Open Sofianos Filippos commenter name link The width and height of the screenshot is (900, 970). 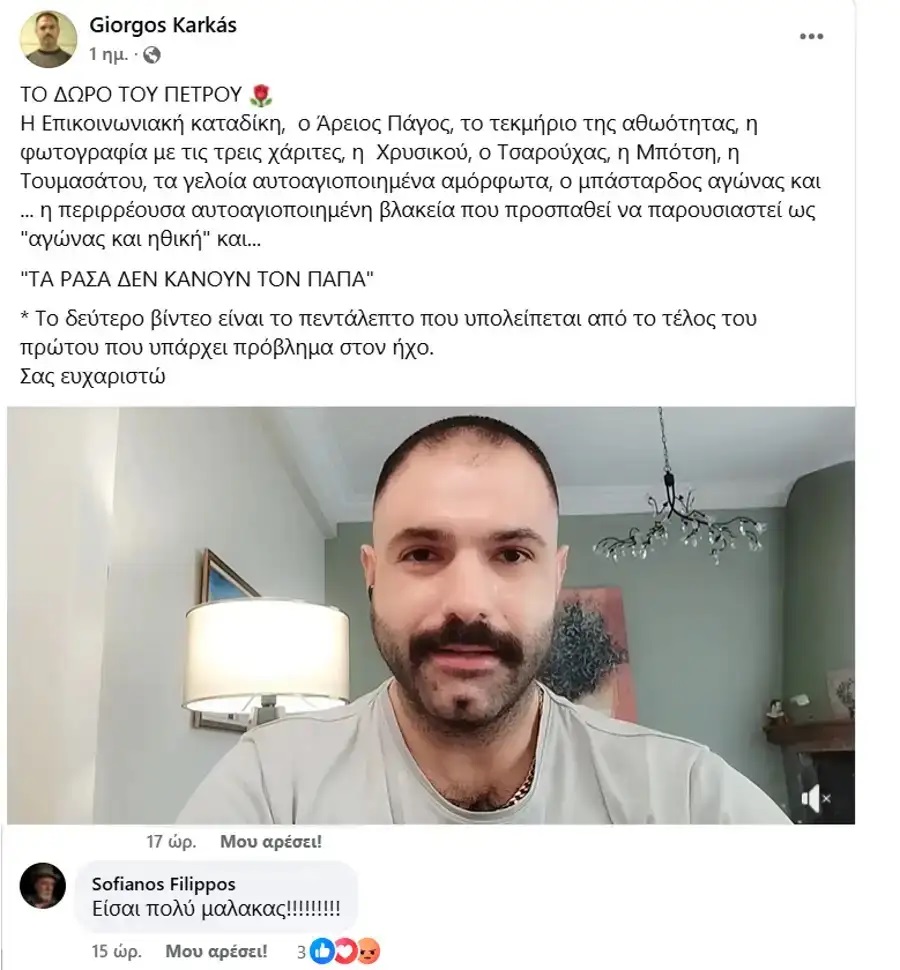click(163, 884)
